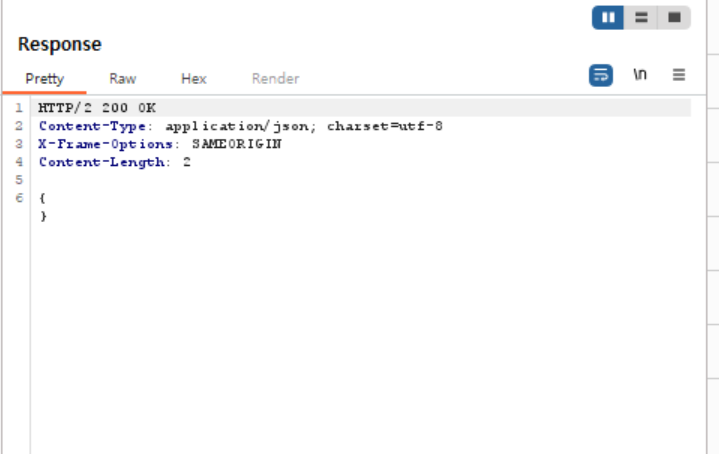Click the SAMEORIGIN header value
The width and height of the screenshot is (719, 454).
(237, 144)
